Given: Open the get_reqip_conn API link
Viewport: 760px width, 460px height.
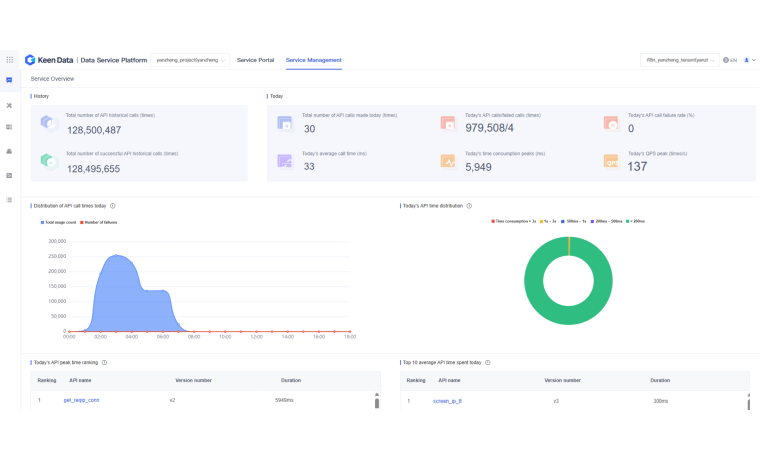Looking at the screenshot, I should pyautogui.click(x=81, y=400).
